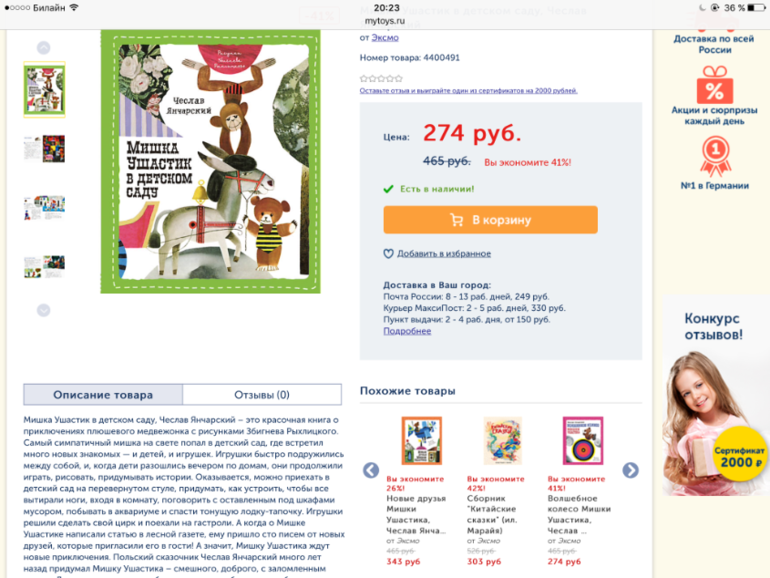Click the next arrow in similar products
Viewport: 770px width, 578px height.
coord(631,470)
